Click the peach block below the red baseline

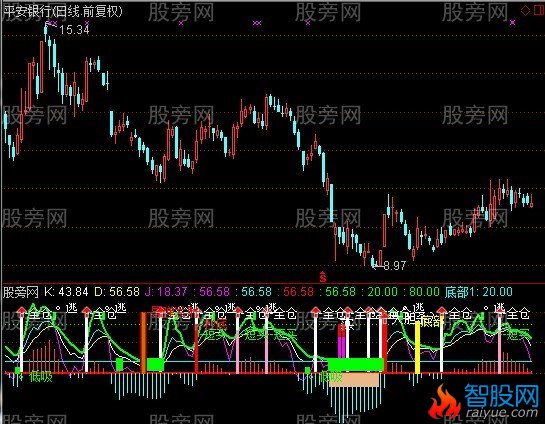pos(354,380)
